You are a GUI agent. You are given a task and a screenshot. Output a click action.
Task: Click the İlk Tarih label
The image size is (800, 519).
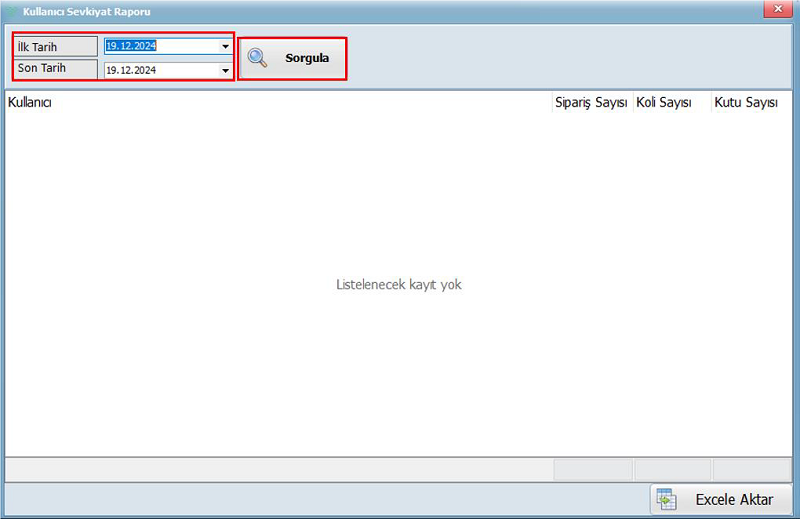tap(55, 47)
